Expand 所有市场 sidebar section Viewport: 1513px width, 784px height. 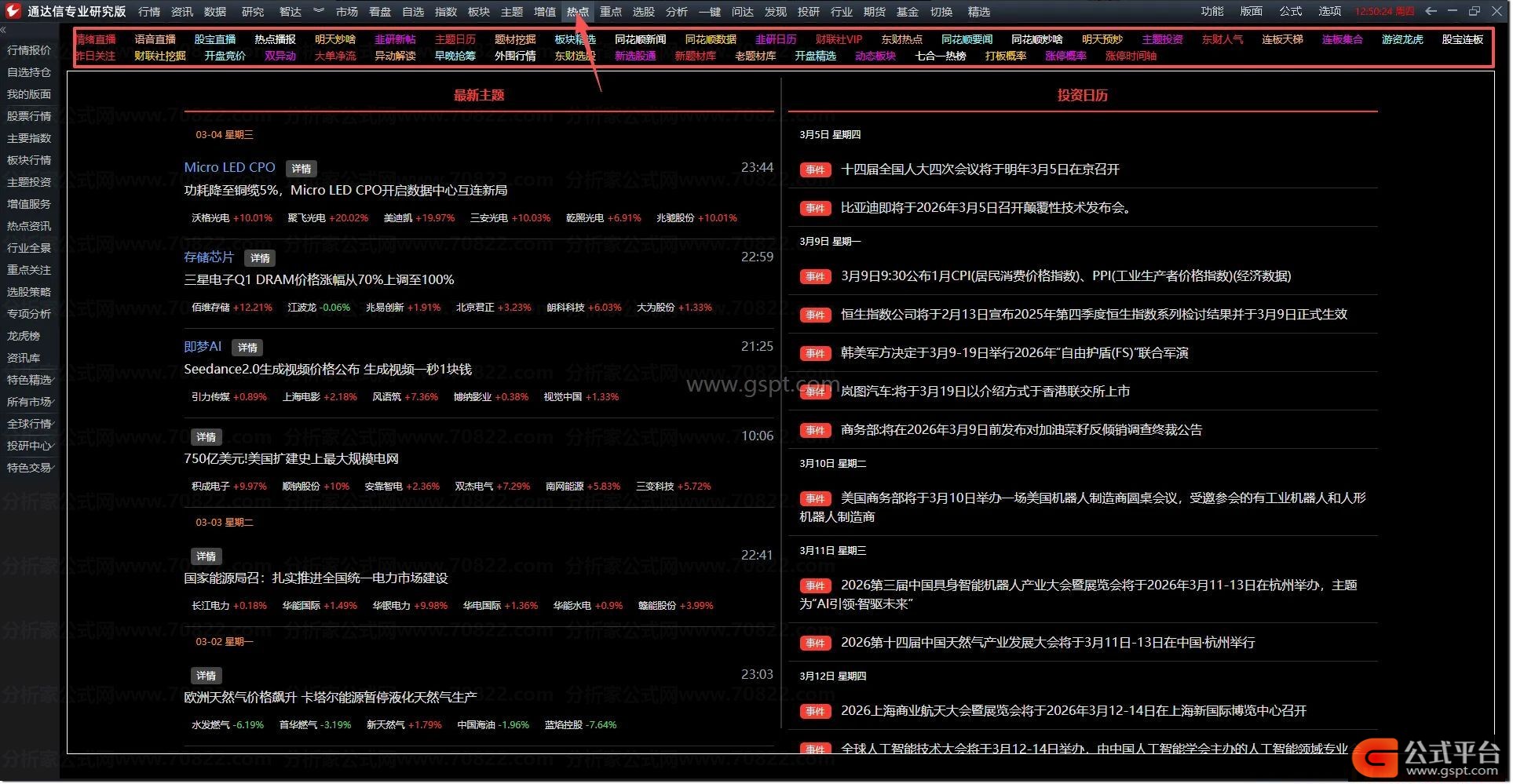click(31, 402)
